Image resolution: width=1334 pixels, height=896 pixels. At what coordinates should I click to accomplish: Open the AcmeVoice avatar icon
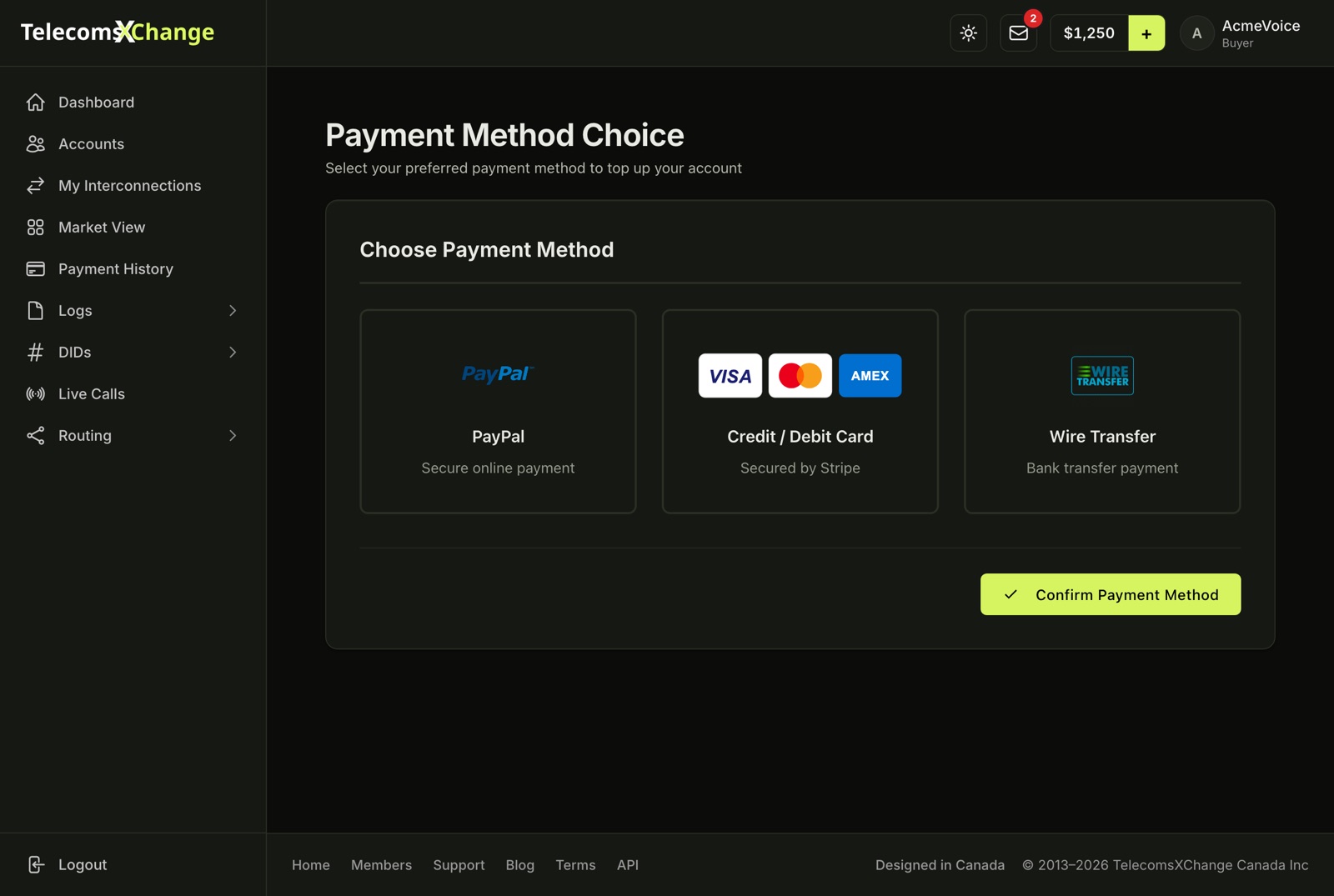pyautogui.click(x=1196, y=33)
